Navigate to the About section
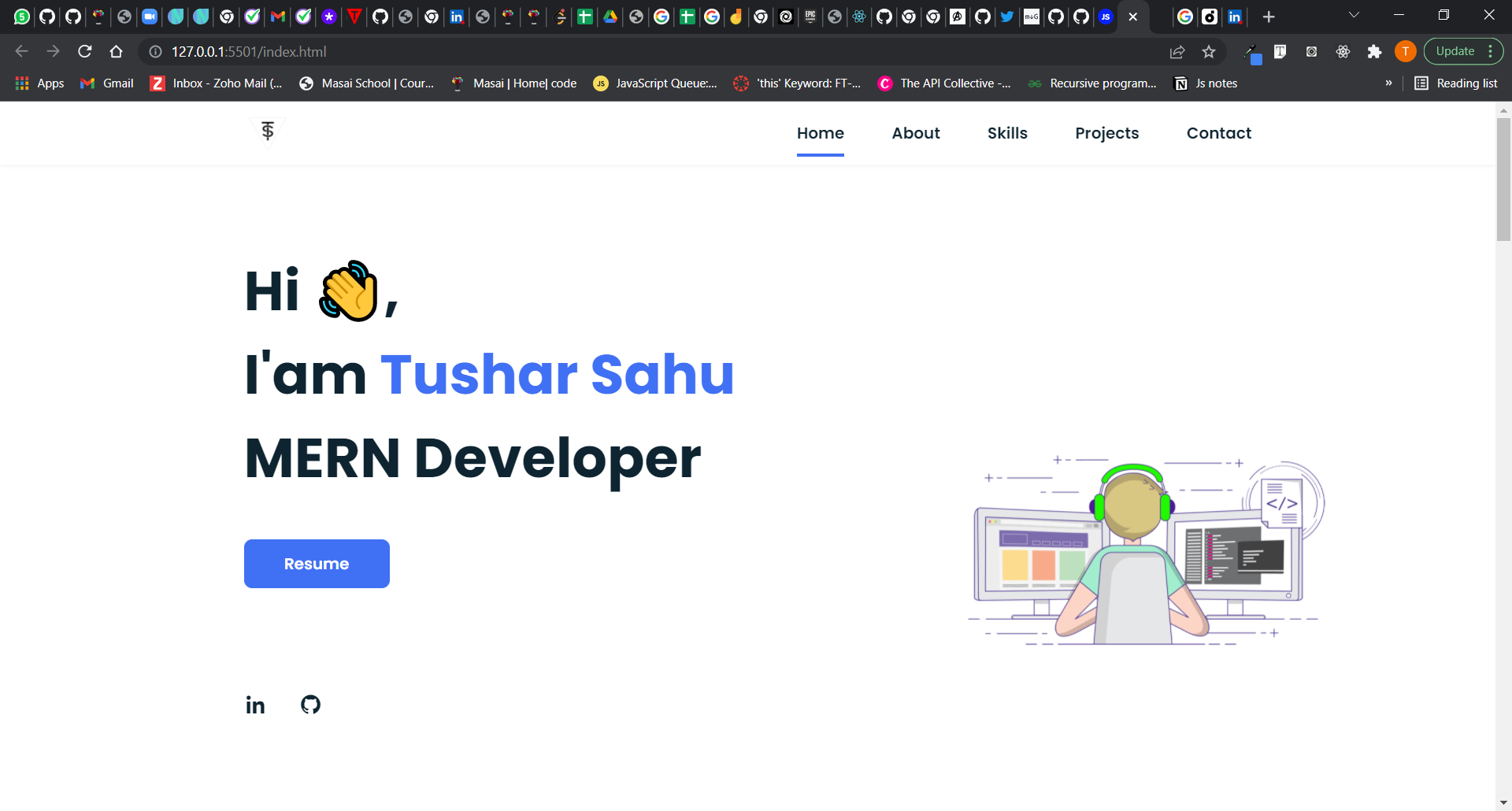 click(915, 133)
